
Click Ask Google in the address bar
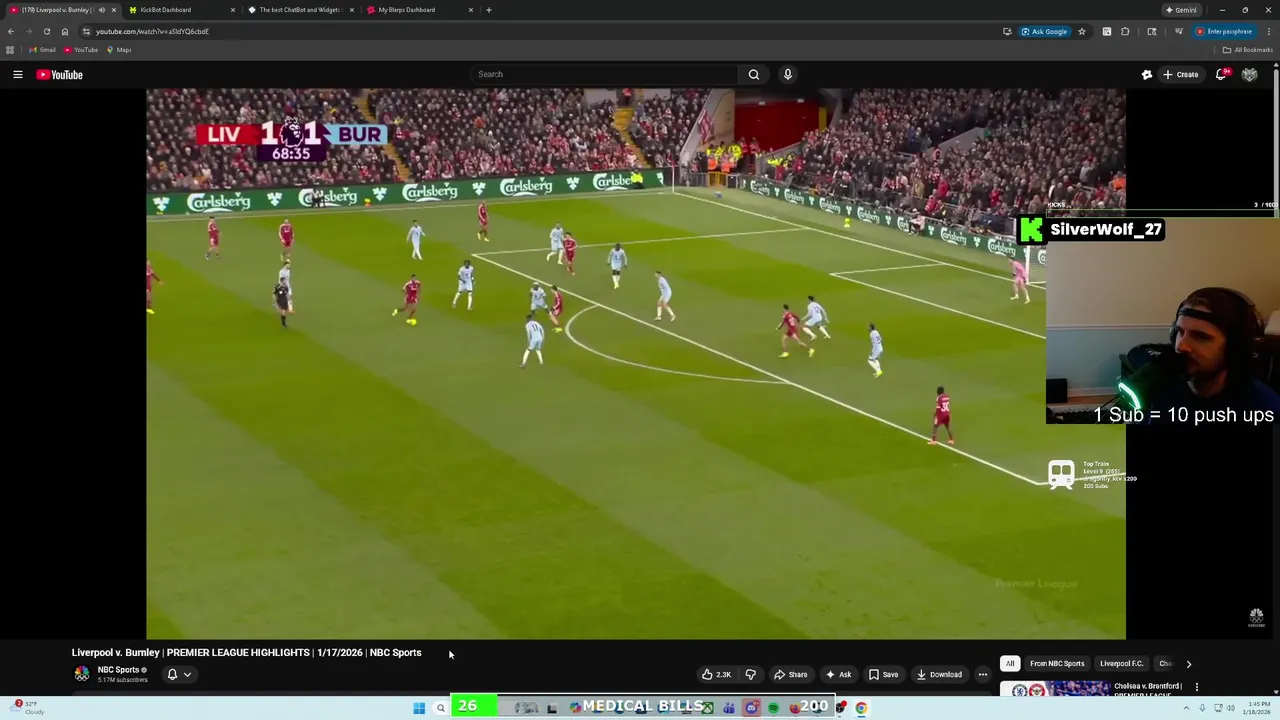pos(1044,31)
